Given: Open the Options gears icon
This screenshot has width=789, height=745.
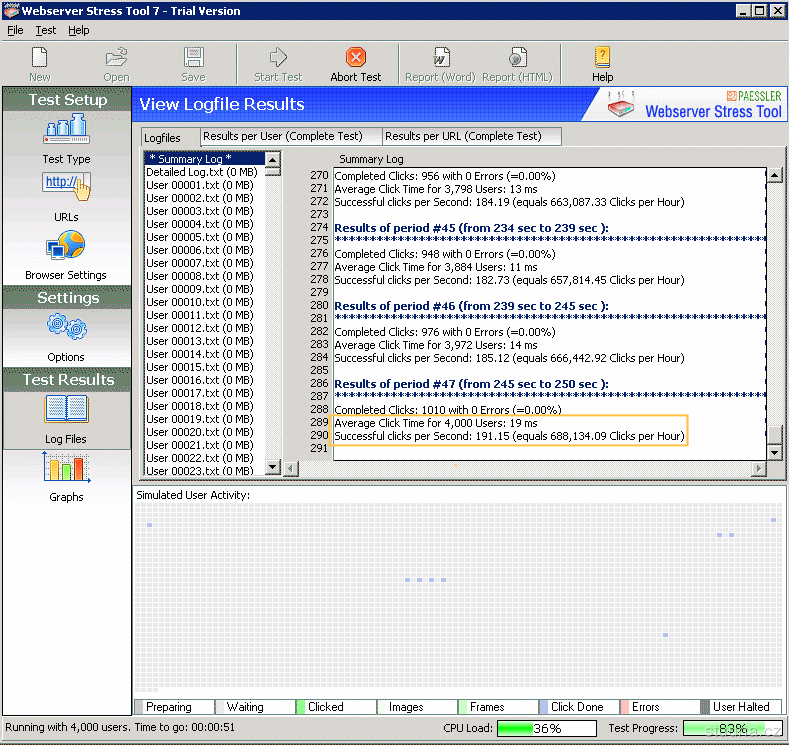Looking at the screenshot, I should pos(66,328).
